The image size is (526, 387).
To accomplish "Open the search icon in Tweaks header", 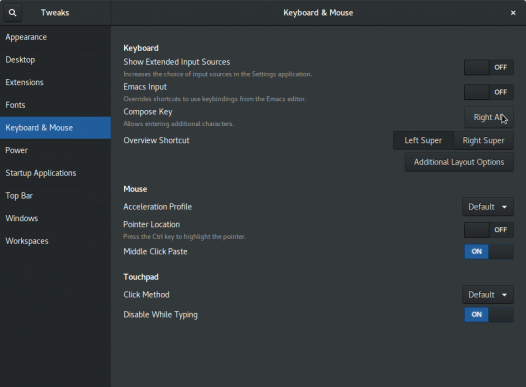I will (12, 13).
